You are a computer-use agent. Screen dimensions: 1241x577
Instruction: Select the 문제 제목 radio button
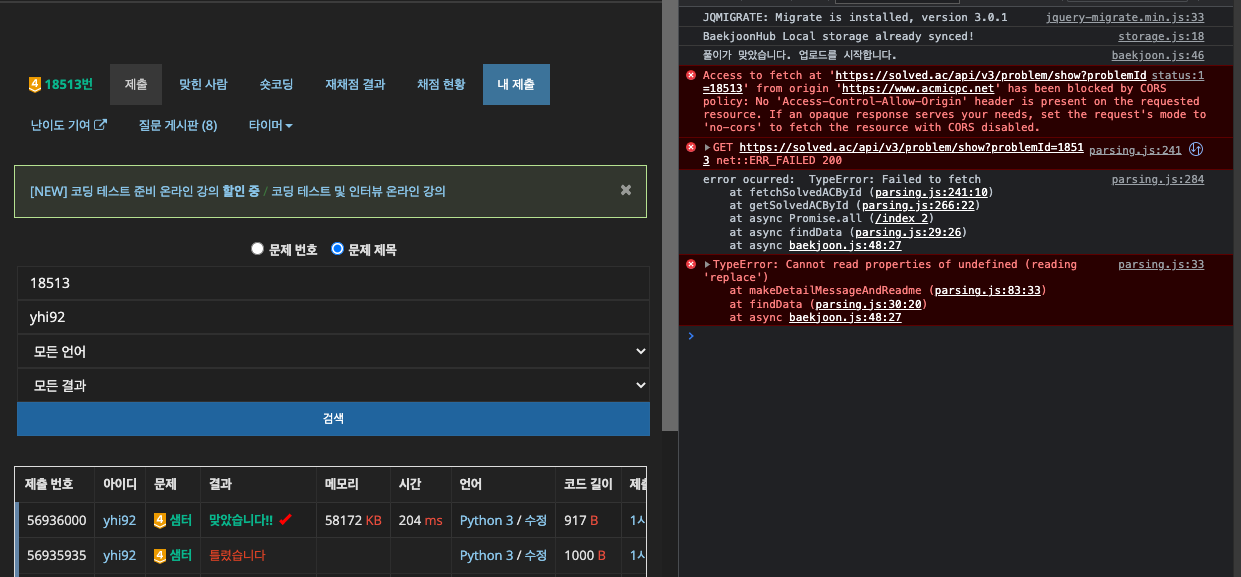(x=337, y=249)
